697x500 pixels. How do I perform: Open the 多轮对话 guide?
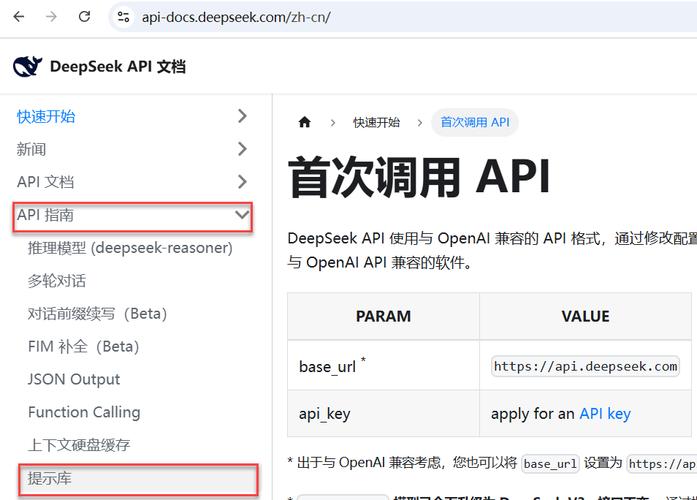56,281
